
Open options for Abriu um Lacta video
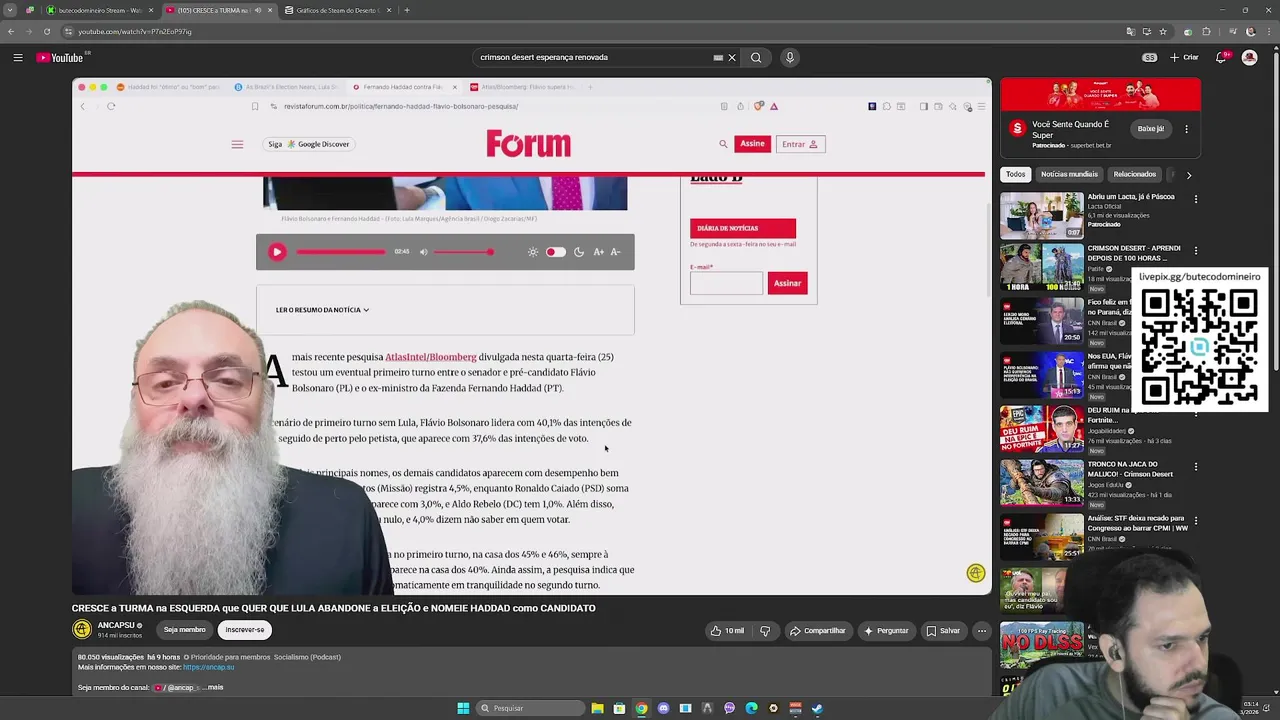coord(1195,199)
